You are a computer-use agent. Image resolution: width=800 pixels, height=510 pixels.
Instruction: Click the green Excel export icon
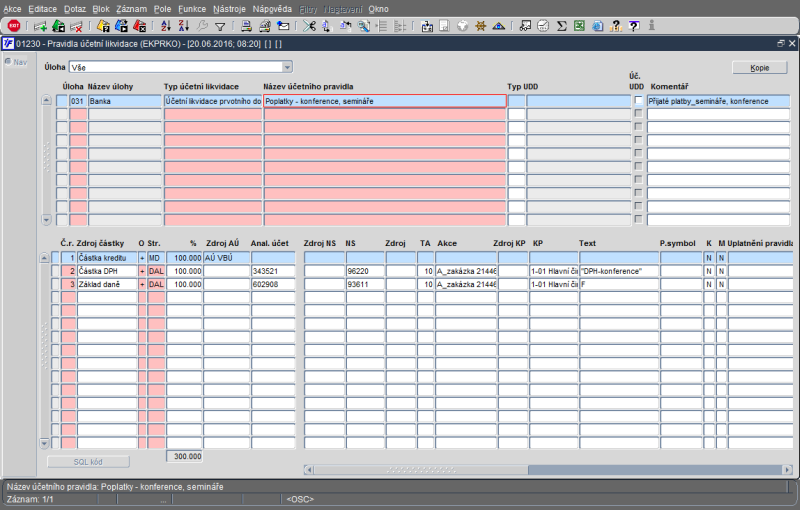point(578,26)
